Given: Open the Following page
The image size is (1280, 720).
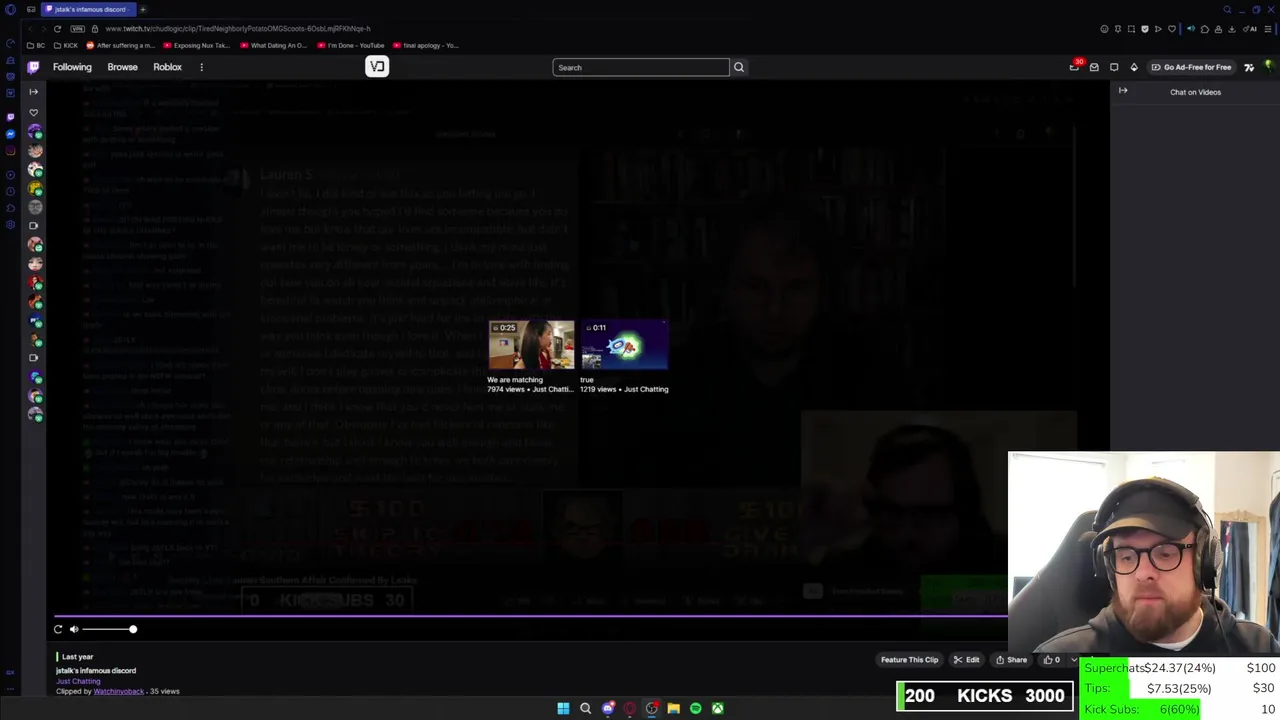Looking at the screenshot, I should point(72,67).
